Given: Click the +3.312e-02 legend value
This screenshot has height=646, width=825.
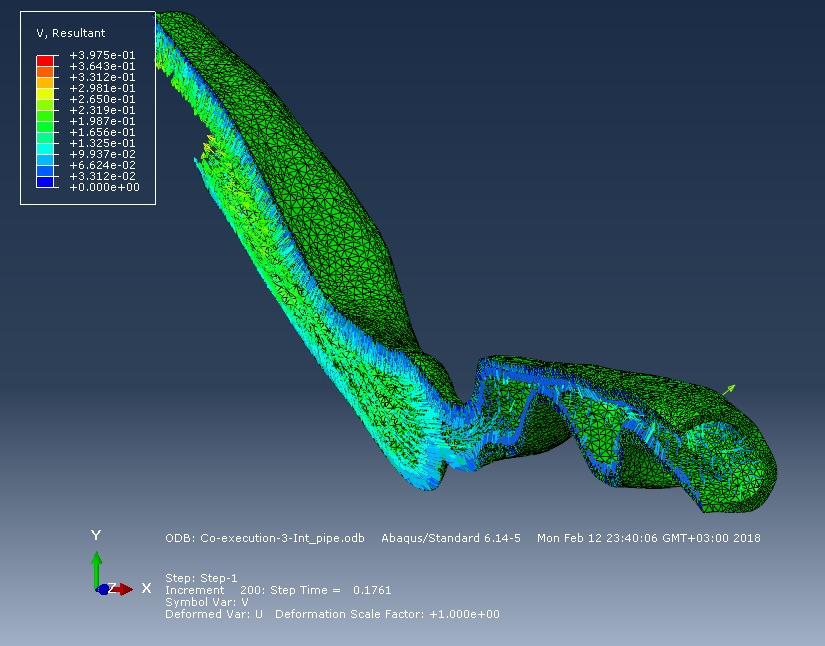Looking at the screenshot, I should [102, 176].
